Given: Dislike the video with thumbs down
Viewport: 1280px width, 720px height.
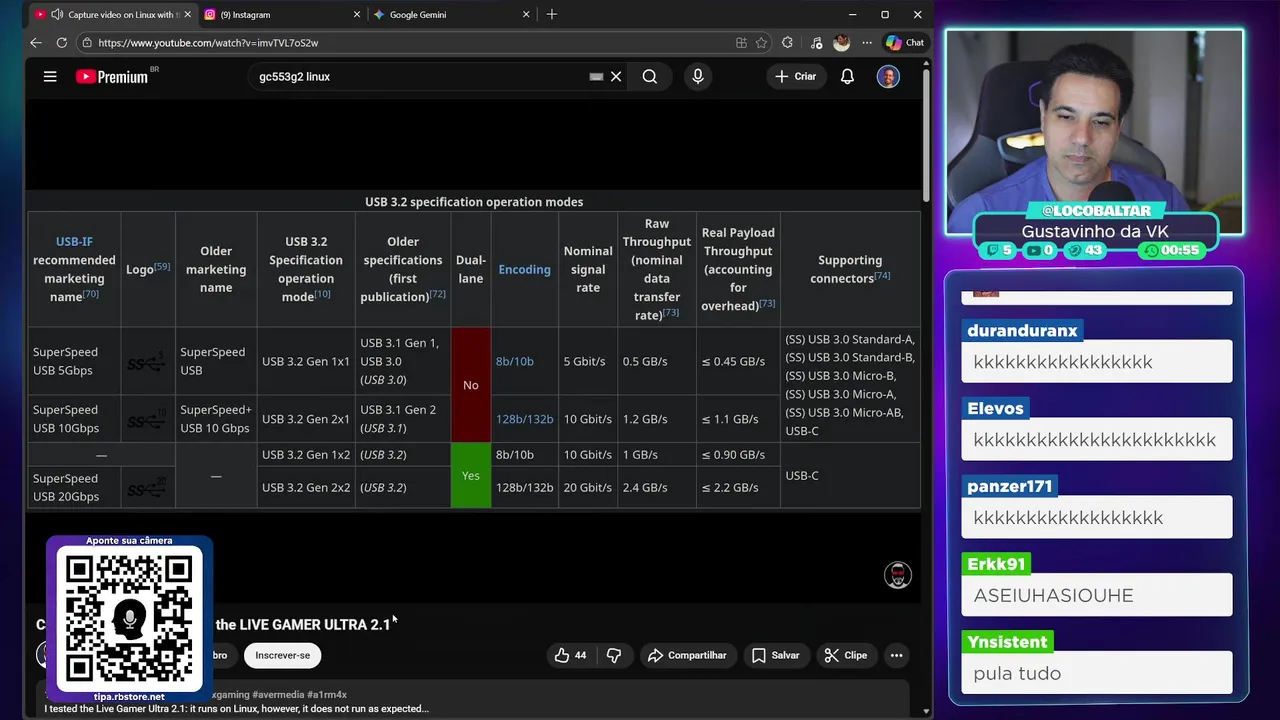Looking at the screenshot, I should tap(614, 655).
